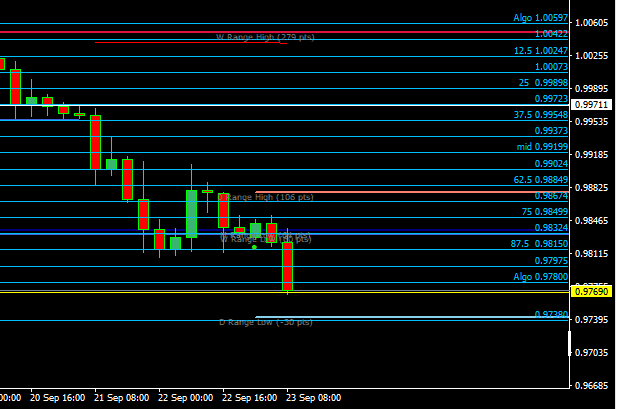
Task: Click the 0.98324 level label
Action: coord(551,228)
